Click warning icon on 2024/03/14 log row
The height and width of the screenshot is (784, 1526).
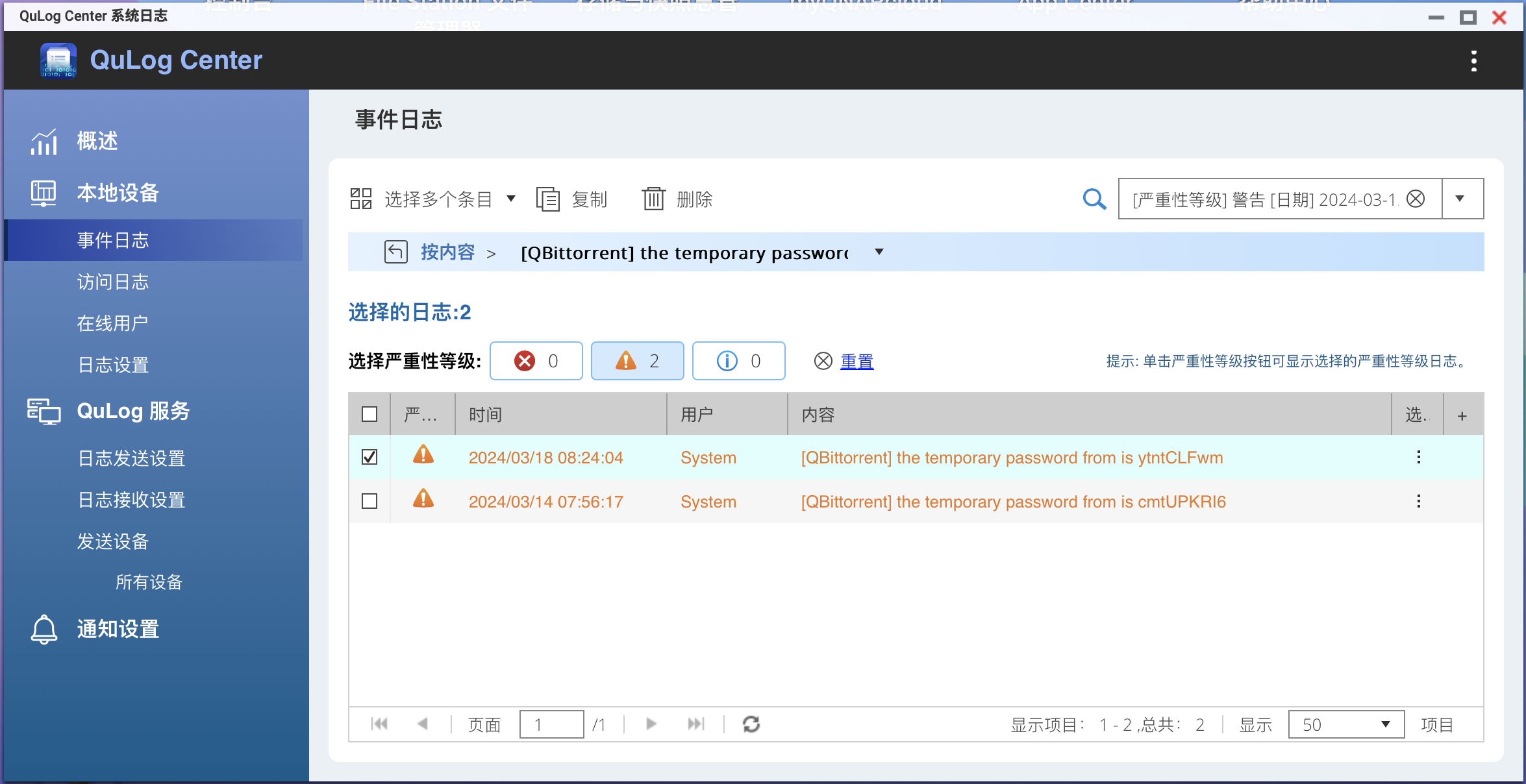point(423,499)
